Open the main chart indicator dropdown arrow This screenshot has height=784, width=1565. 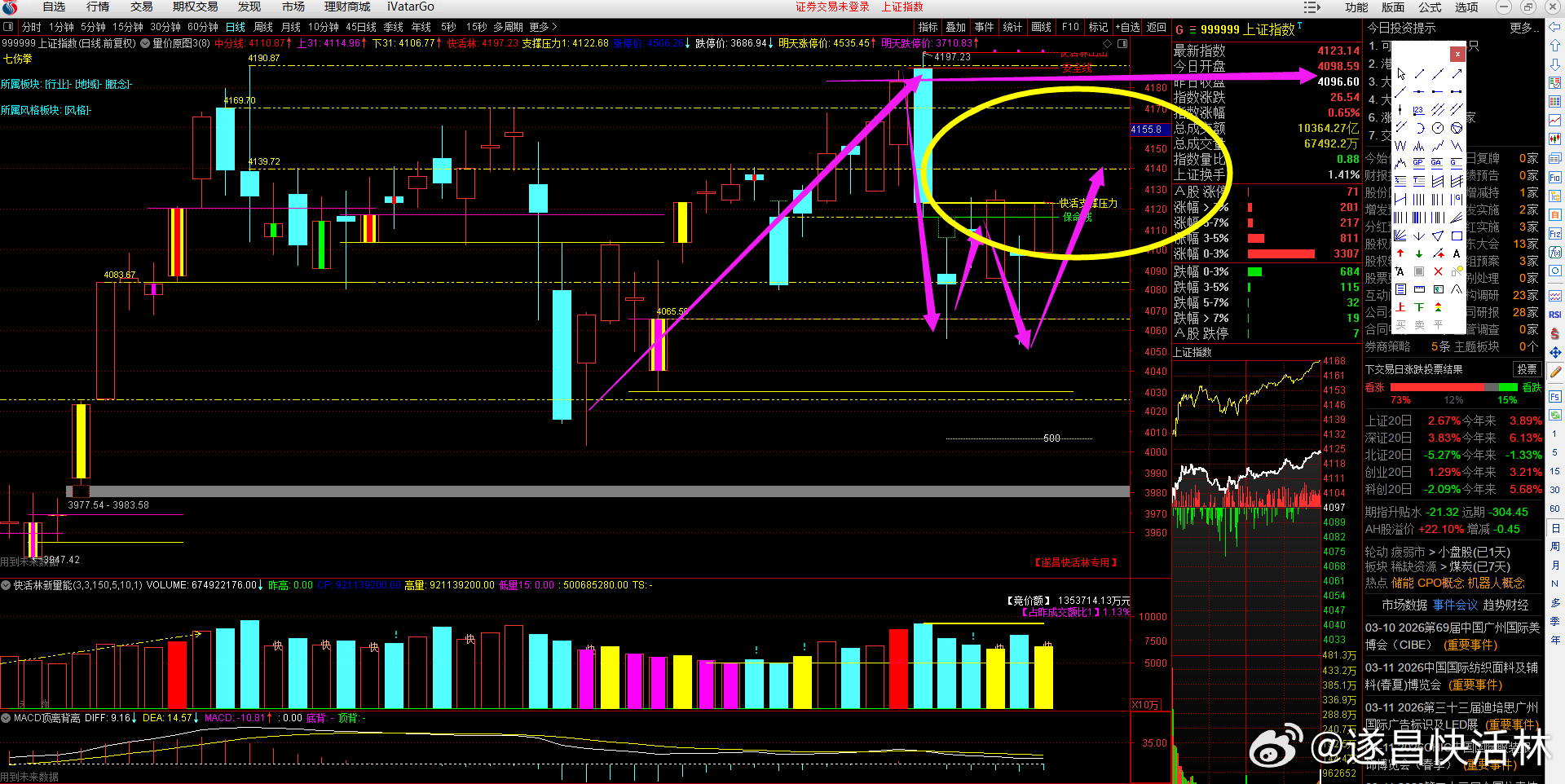click(x=145, y=43)
